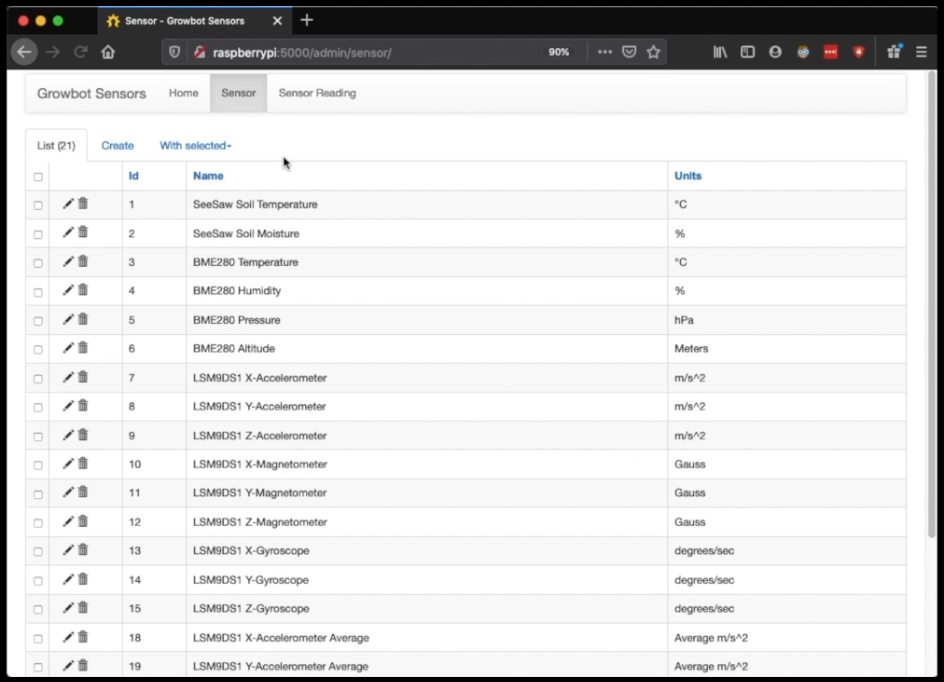944x682 pixels.
Task: Click the edit pencil for SeeSaw Soil Temperature
Action: tap(68, 204)
